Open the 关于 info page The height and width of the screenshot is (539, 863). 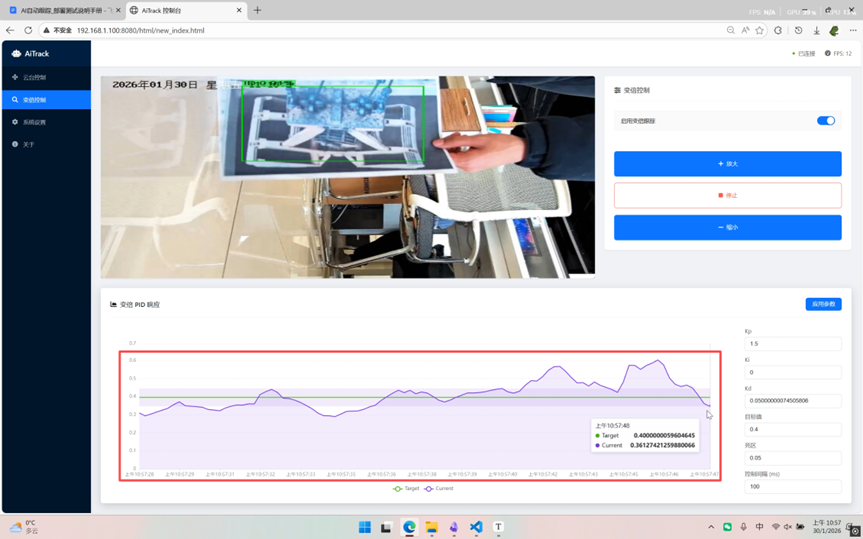[28, 145]
